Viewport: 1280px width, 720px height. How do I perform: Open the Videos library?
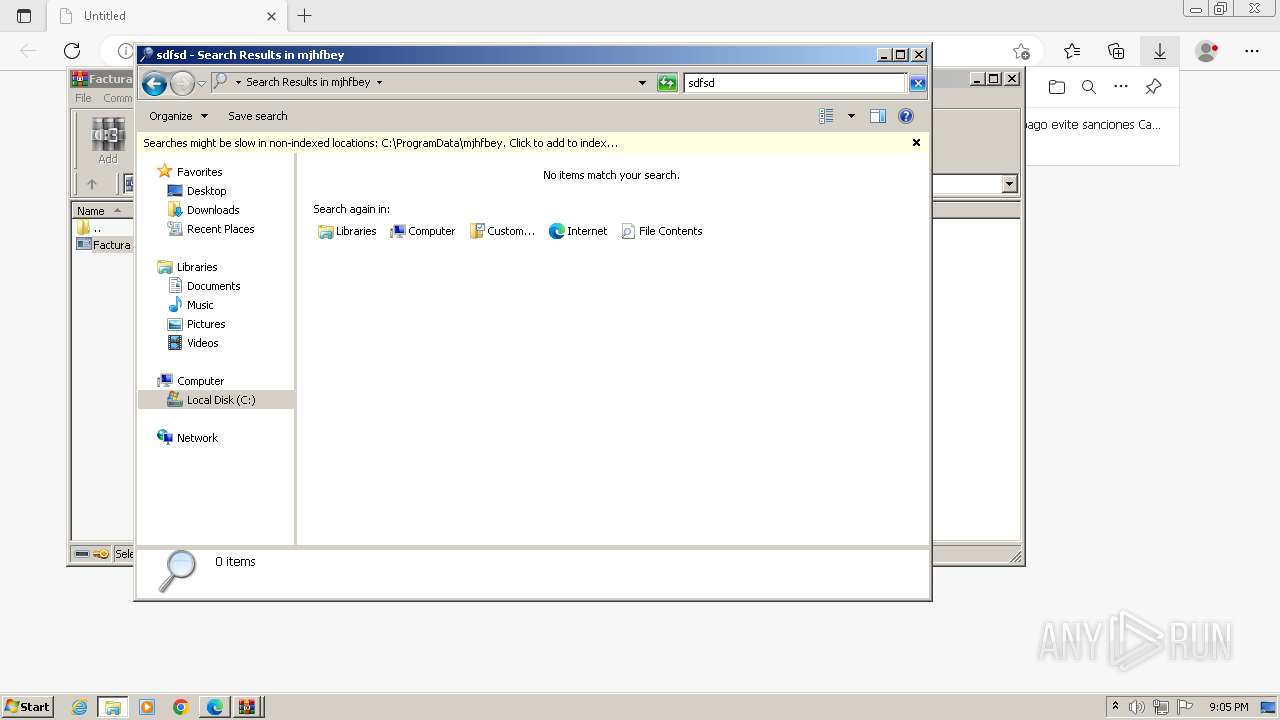coord(193,343)
